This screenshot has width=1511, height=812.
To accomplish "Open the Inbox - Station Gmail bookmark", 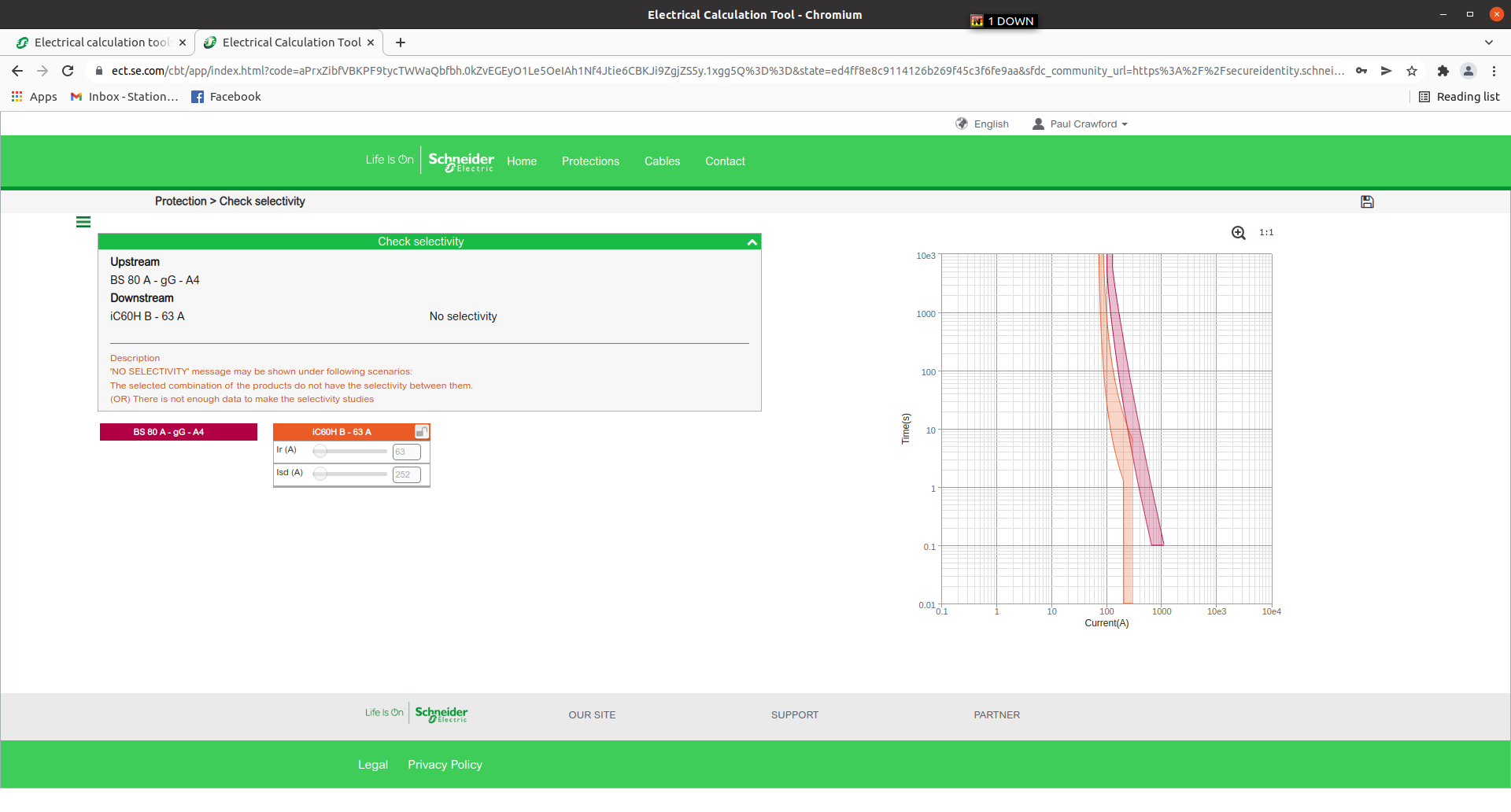I will click(125, 97).
